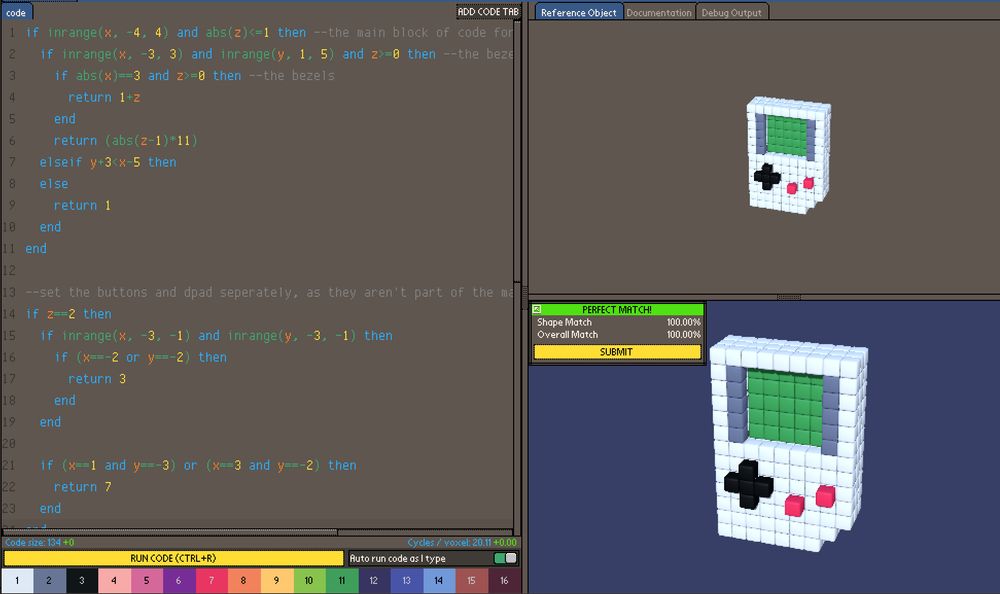Click the line 13 '--set the buttons' comment
Screen dimensions: 1000x594
269,292
